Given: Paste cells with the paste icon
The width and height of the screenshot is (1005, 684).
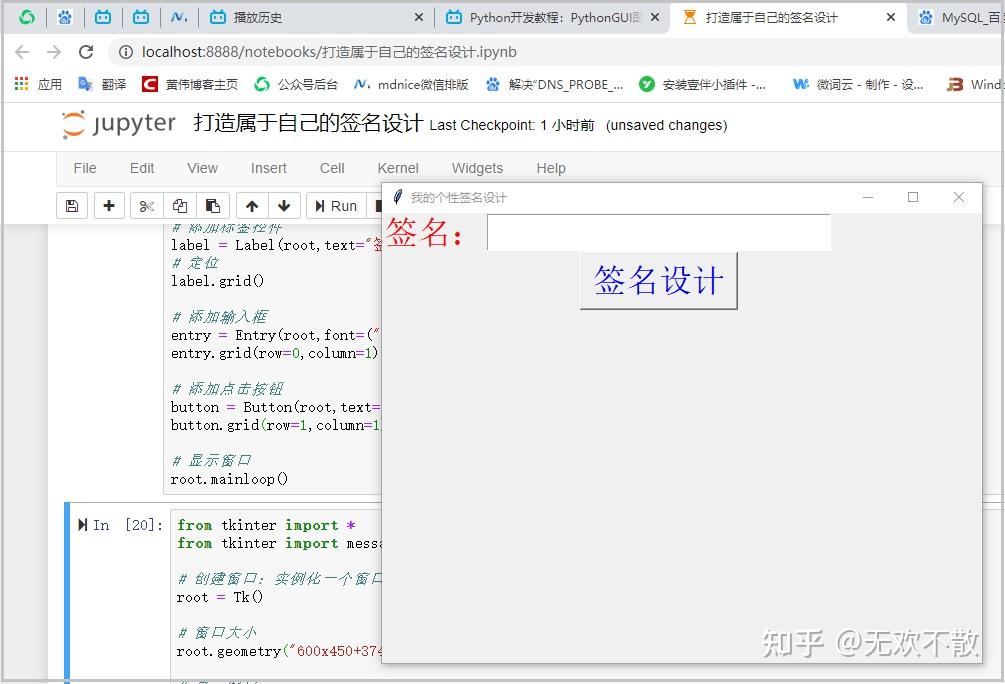Looking at the screenshot, I should pos(213,205).
